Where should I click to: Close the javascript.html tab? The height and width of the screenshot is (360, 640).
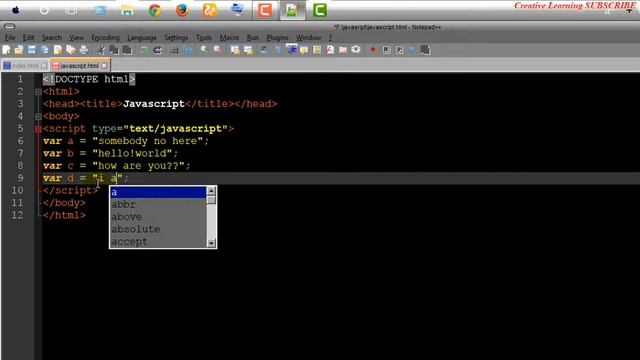coord(104,65)
